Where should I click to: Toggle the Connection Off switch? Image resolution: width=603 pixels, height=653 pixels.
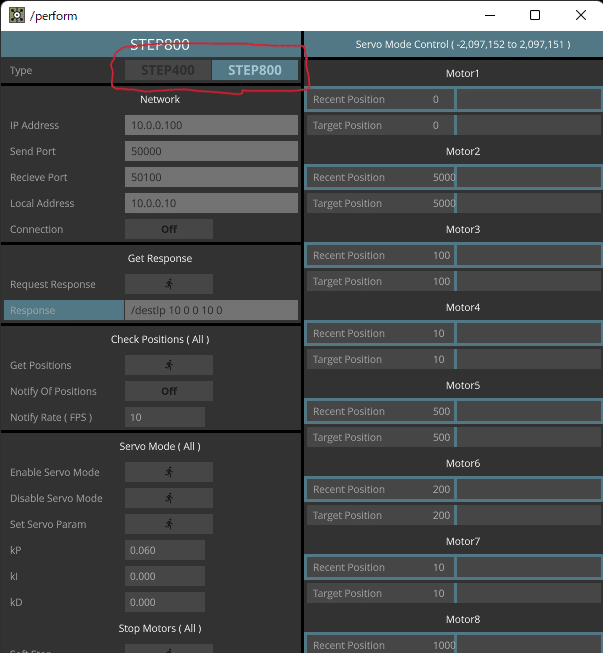coord(169,229)
